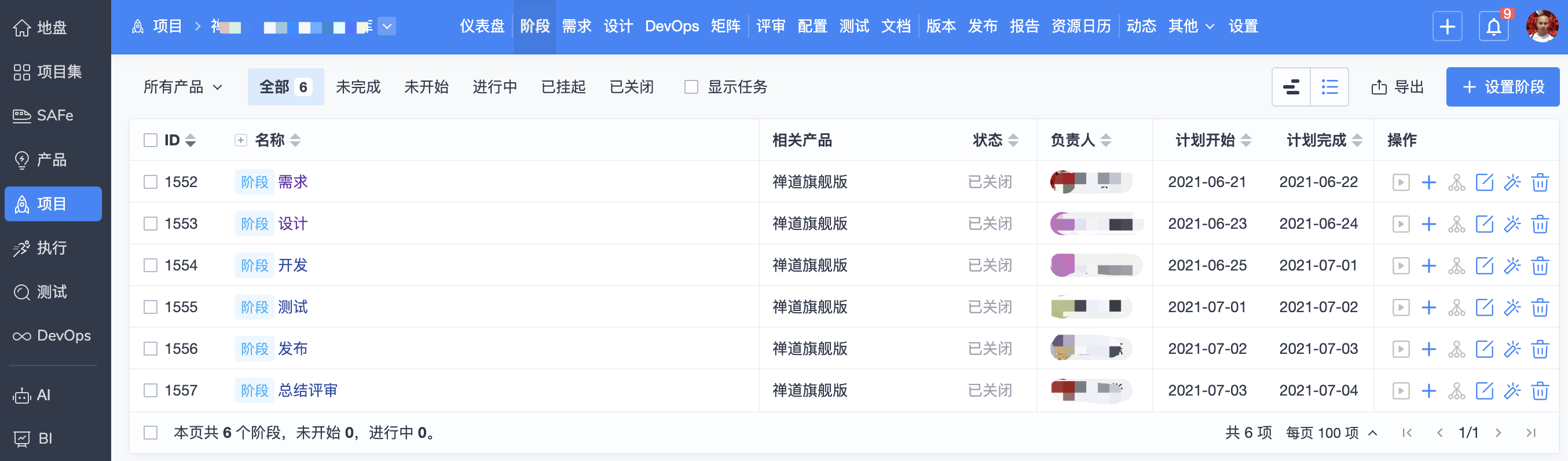Click the plus quick-create icon in header

pos(1447,27)
